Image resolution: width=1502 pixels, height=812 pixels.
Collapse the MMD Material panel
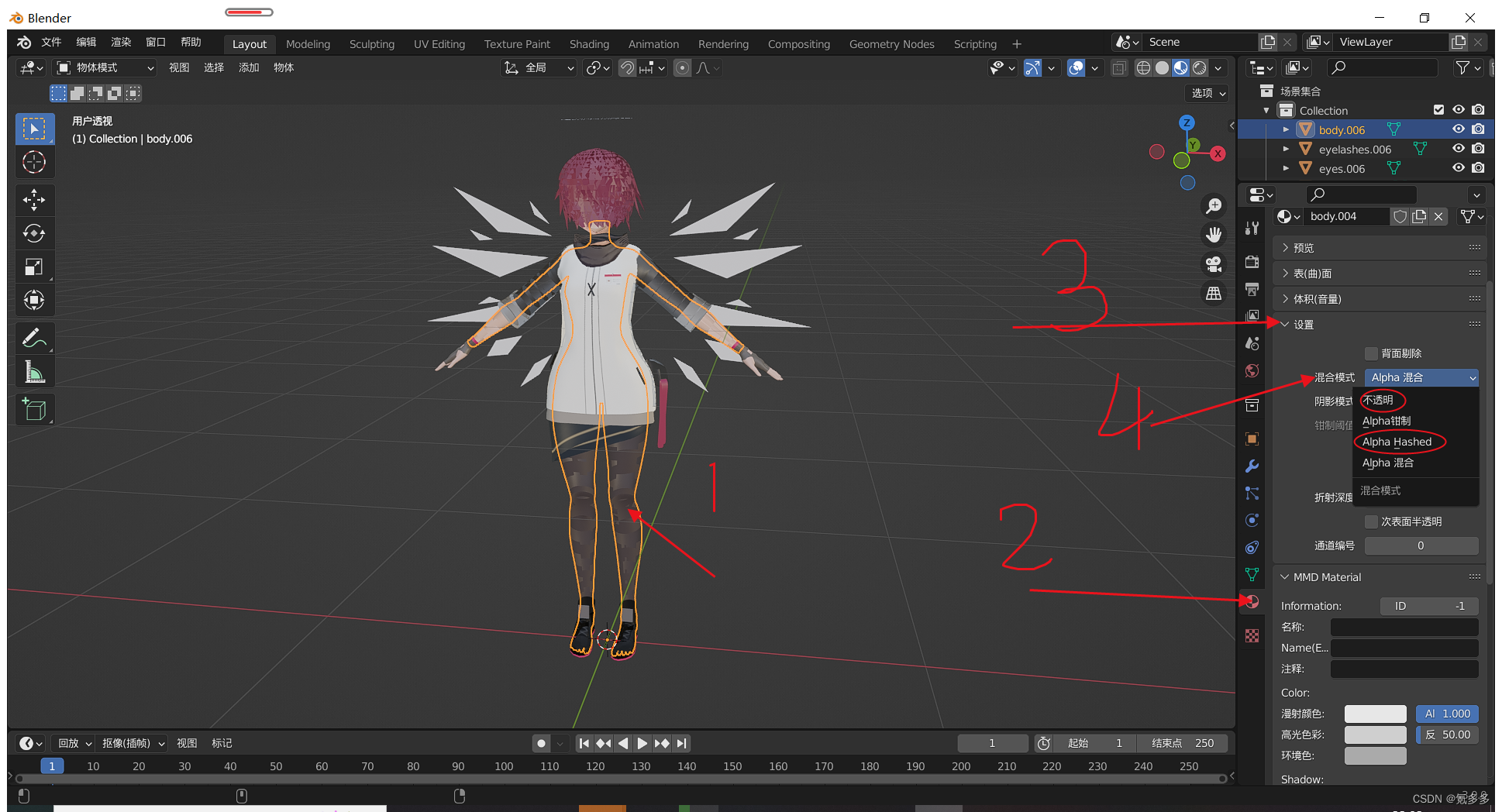click(1380, 577)
